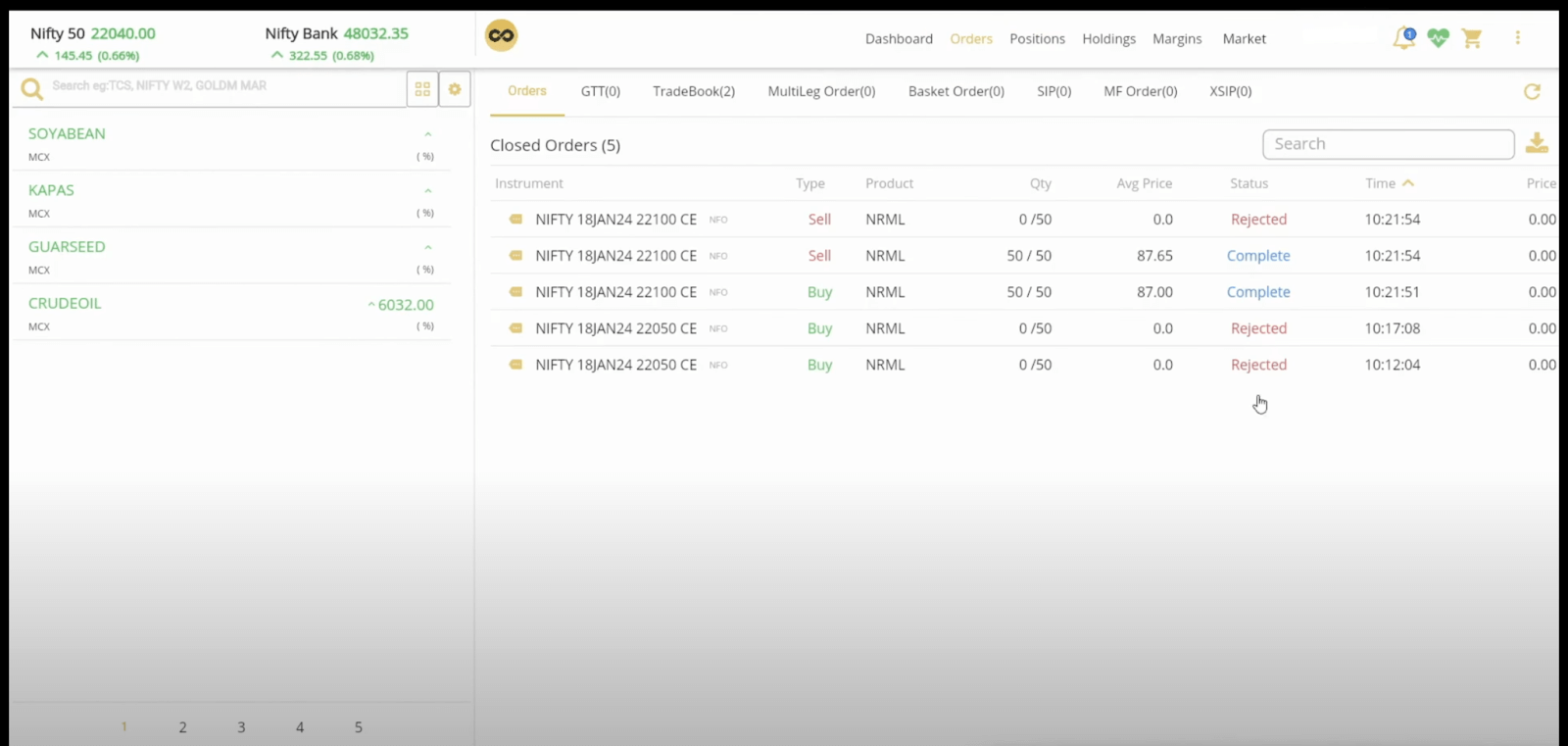This screenshot has width=1568, height=746.
Task: Click the watchlist search magnifier icon
Action: [32, 89]
